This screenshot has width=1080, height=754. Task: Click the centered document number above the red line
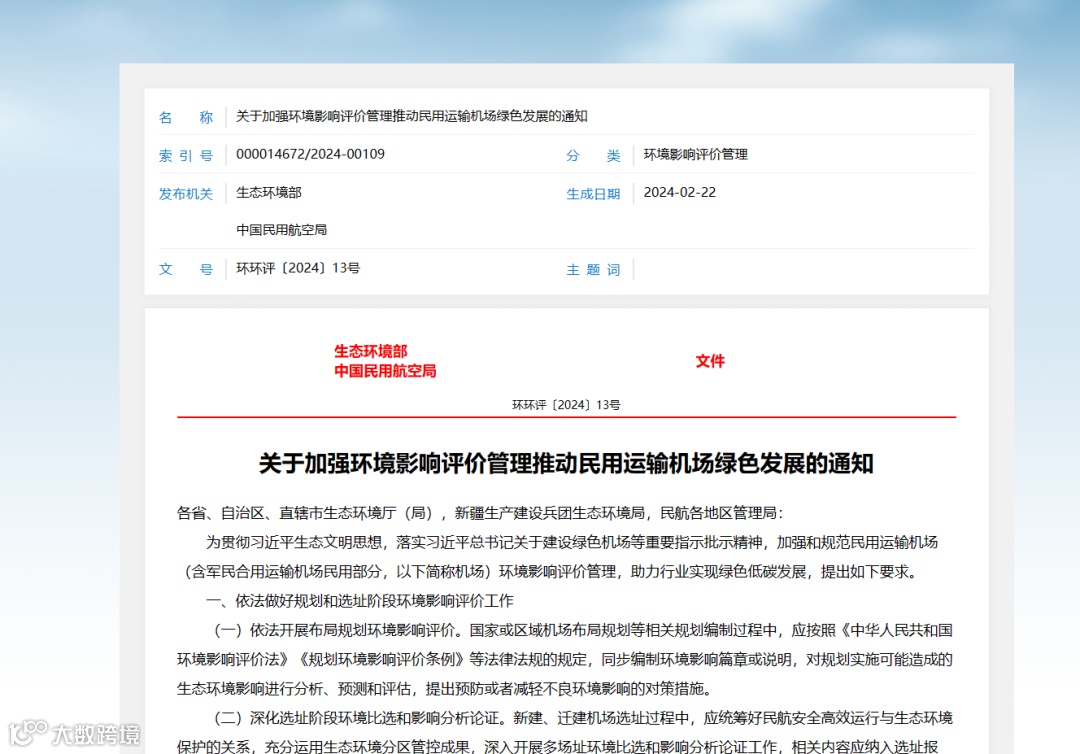tap(566, 405)
